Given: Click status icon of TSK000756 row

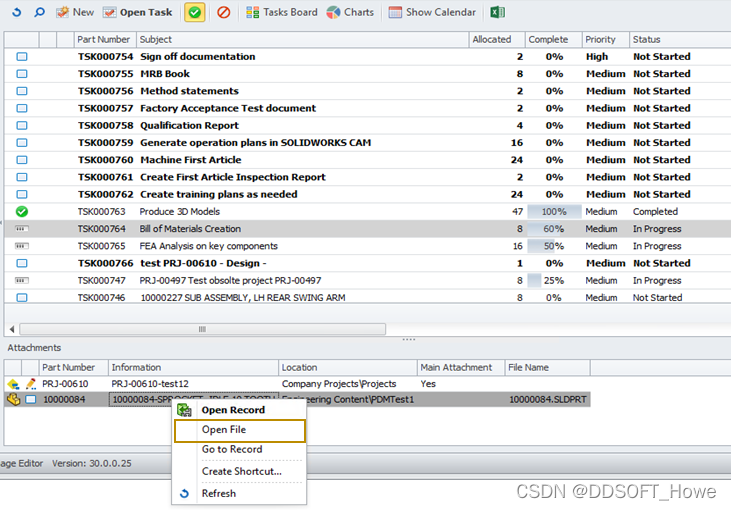Looking at the screenshot, I should click(22, 91).
